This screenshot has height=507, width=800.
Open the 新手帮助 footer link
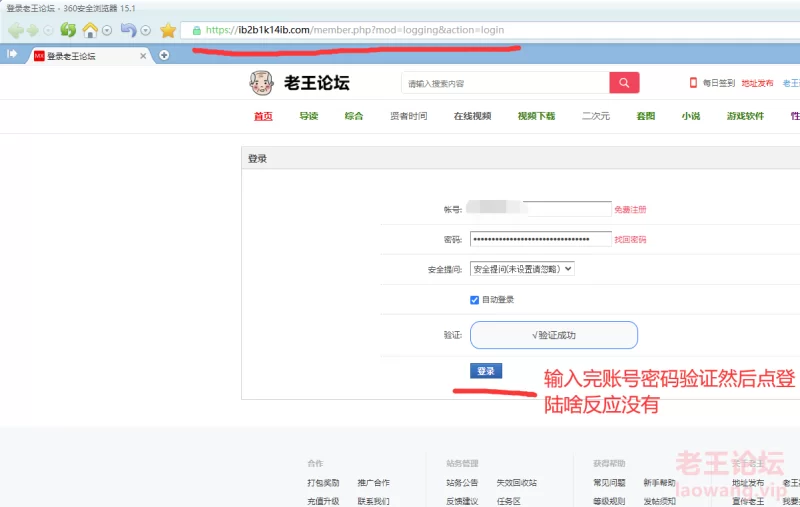[x=659, y=483]
